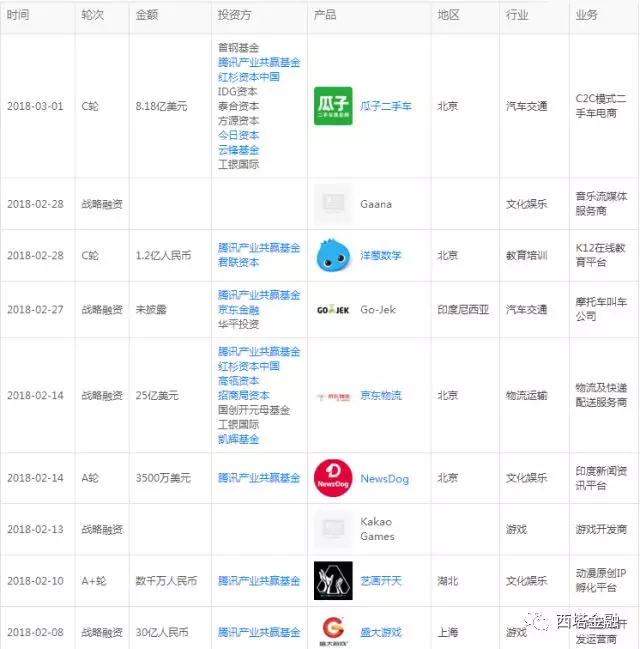Select the 8.18亿美元 amount cell
Screen dimensions: 640x649
pos(161,106)
